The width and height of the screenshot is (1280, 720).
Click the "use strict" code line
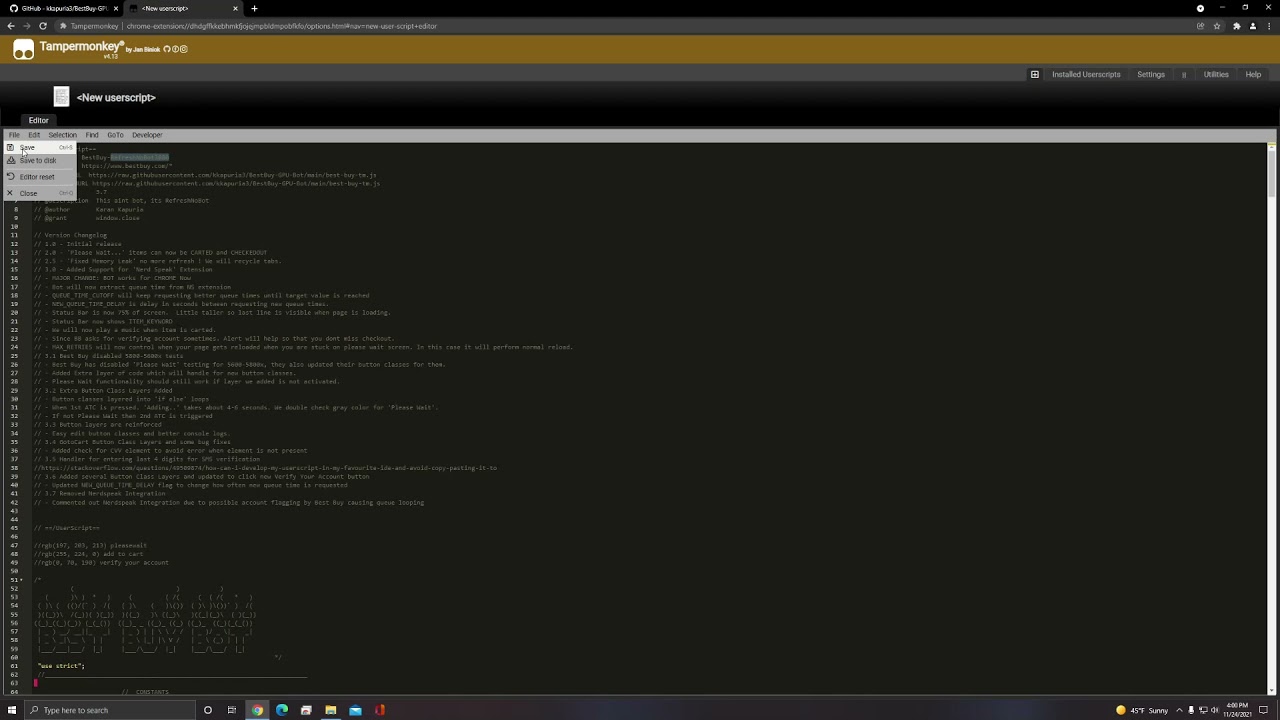point(61,666)
